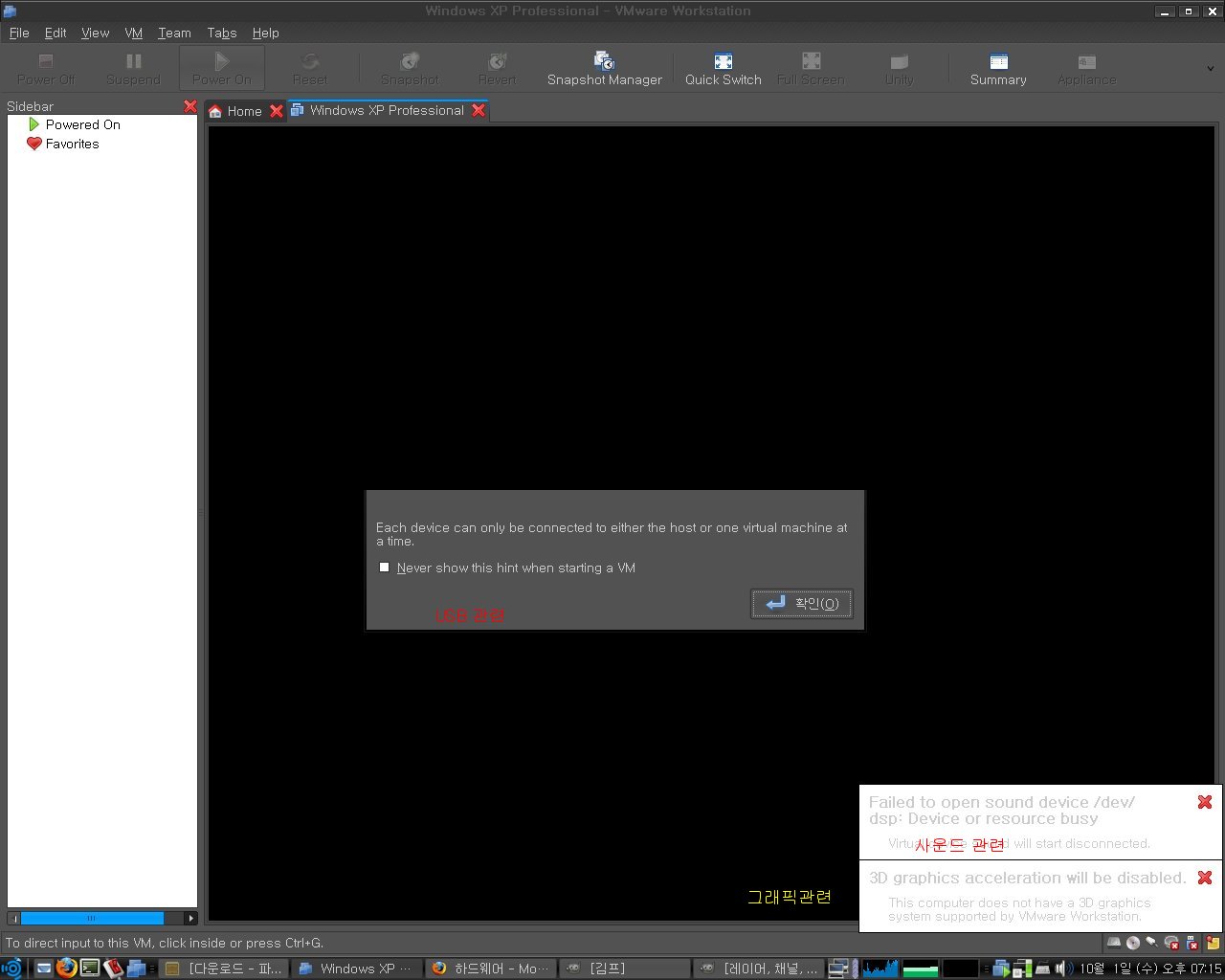This screenshot has width=1225, height=980.
Task: Open the Summary view from the toolbar
Action: (x=997, y=67)
